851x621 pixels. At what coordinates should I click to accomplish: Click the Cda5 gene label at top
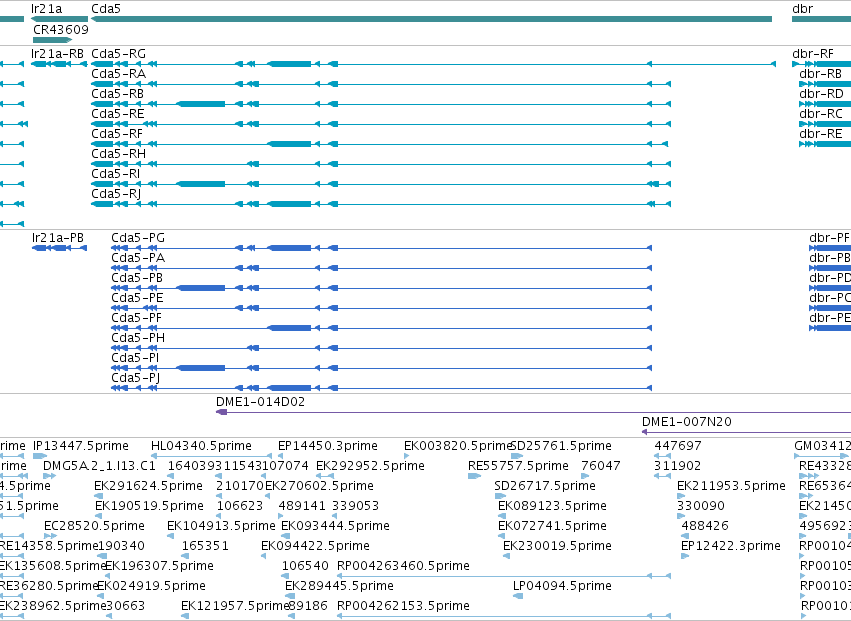click(106, 9)
